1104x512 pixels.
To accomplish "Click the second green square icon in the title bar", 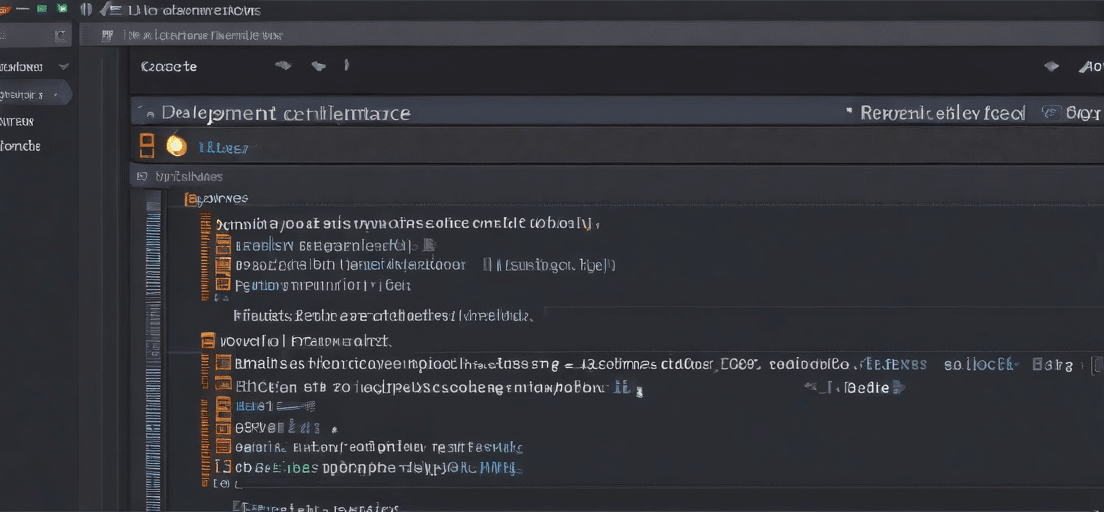I will 62,8.
